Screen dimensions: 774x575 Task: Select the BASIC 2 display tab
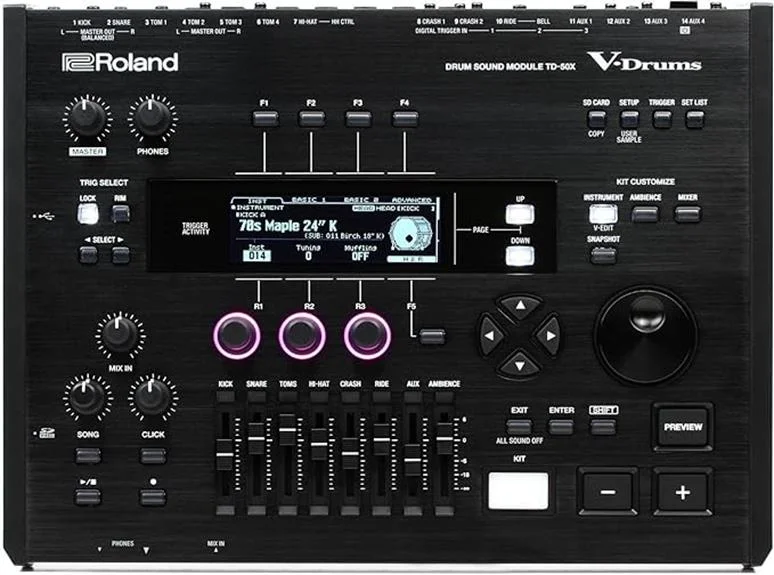pos(361,200)
